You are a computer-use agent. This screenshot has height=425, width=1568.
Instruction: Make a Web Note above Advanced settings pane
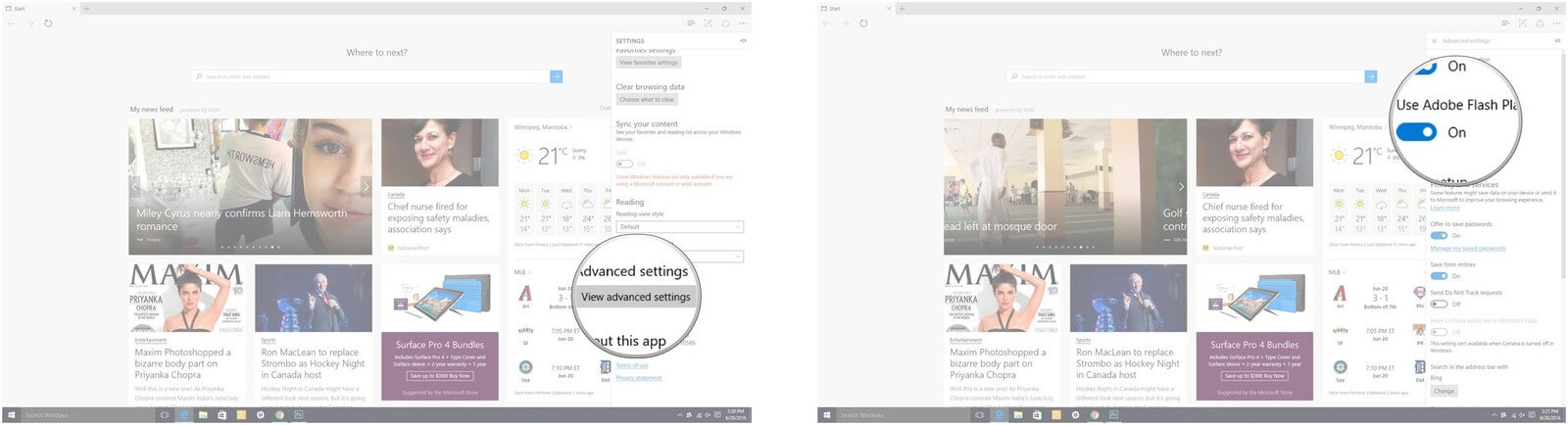1523,23
